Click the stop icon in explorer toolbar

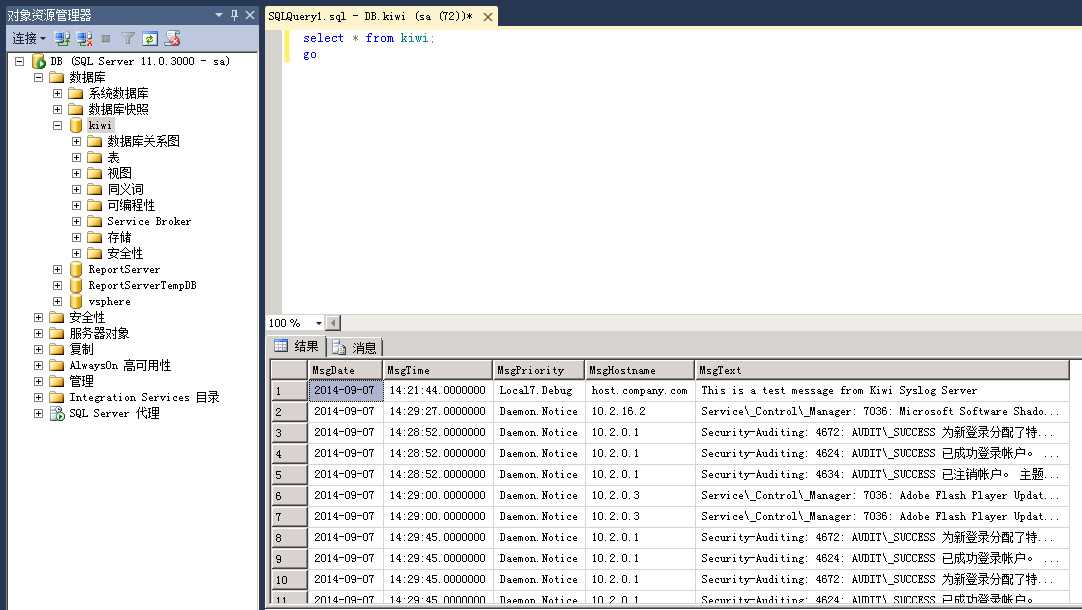point(106,39)
